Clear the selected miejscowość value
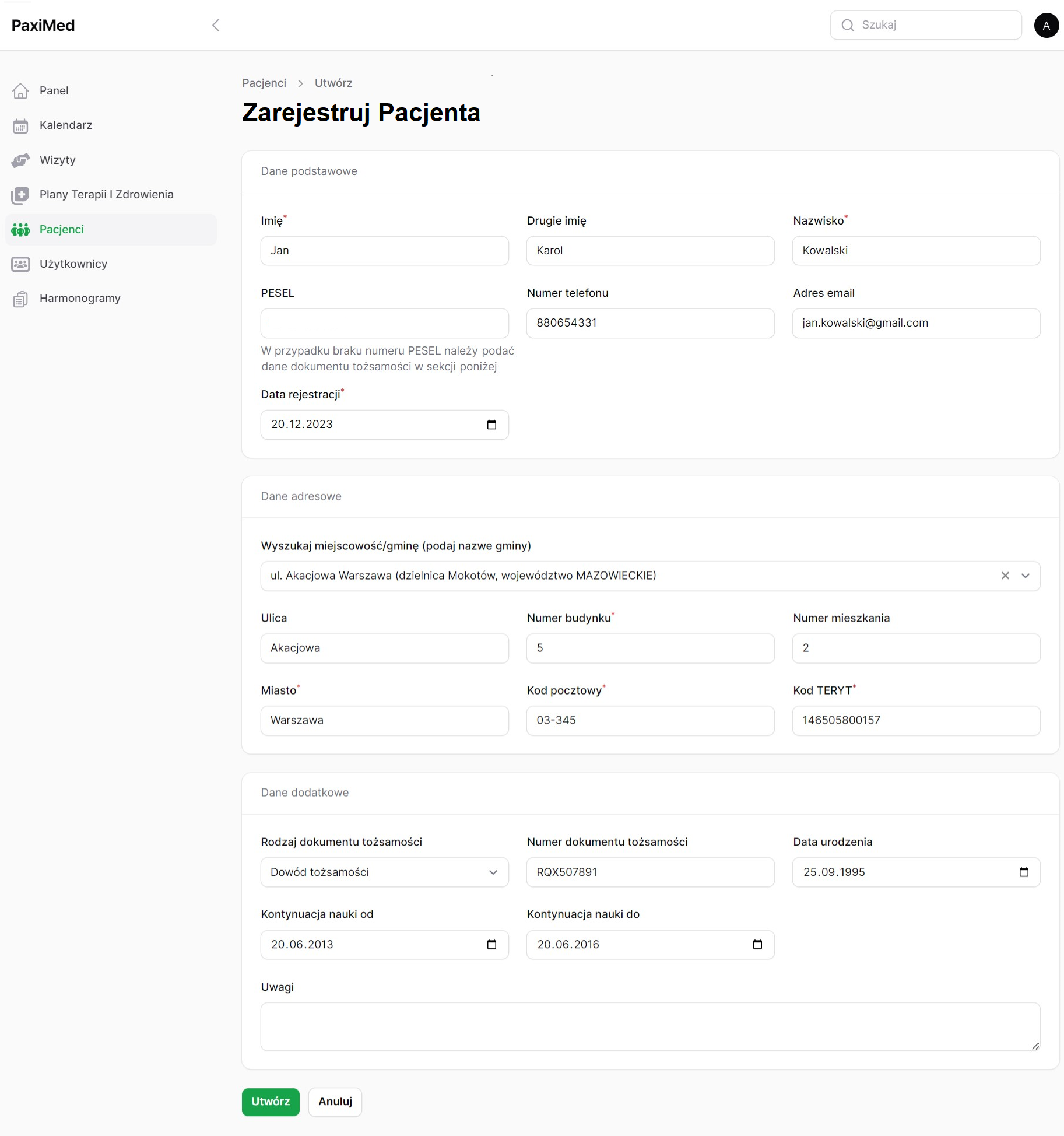Viewport: 1064px width, 1136px height. (x=1005, y=576)
